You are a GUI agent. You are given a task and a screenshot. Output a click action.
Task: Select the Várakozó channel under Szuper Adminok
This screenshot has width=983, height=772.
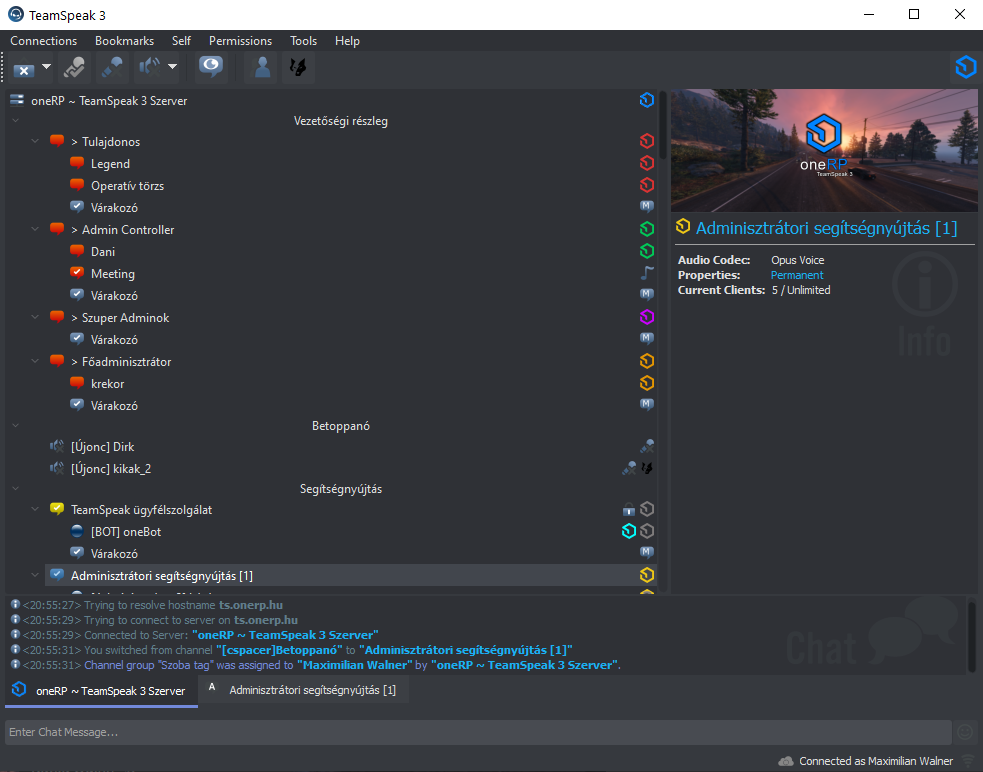tap(114, 339)
